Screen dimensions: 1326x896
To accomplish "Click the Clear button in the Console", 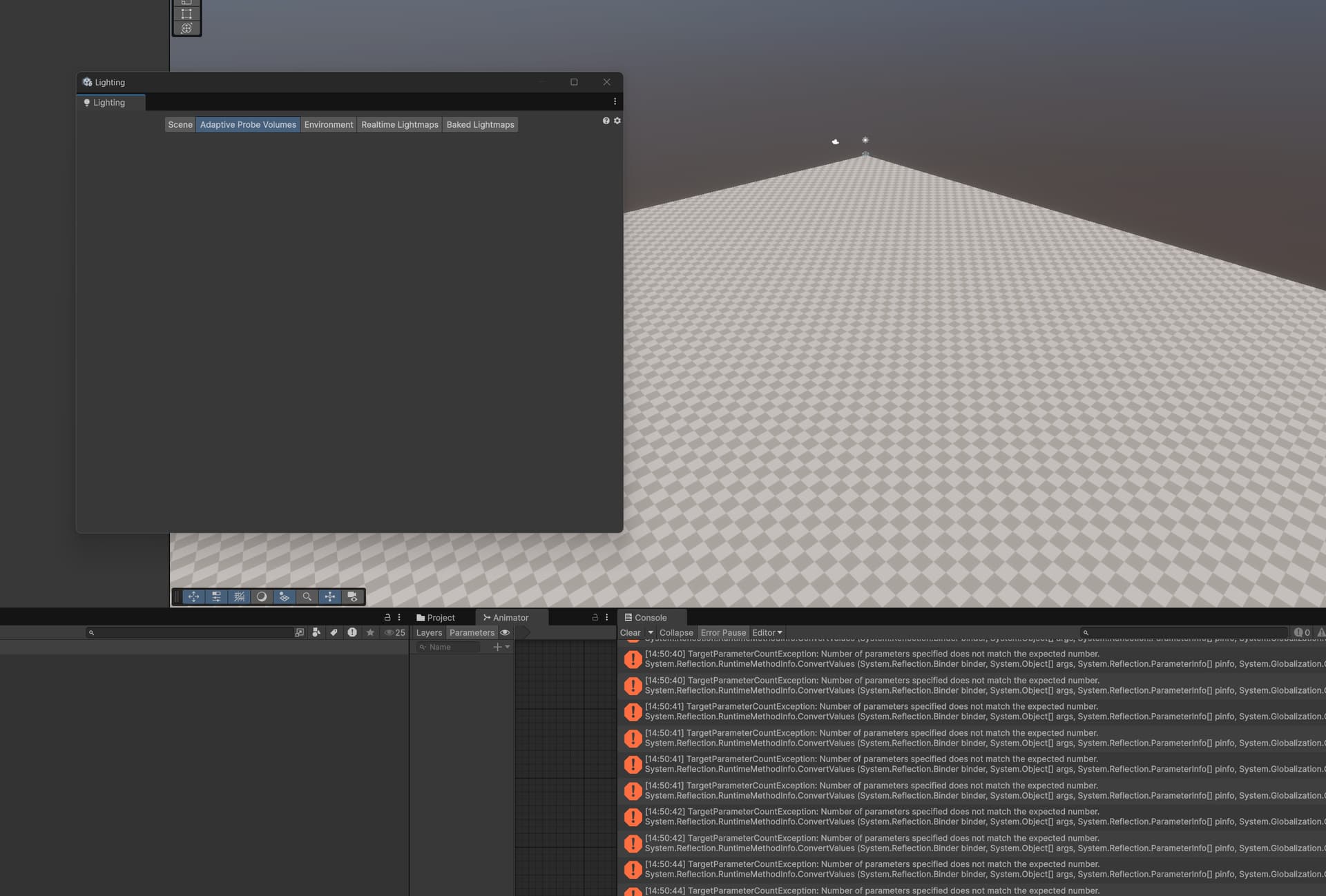I will point(629,632).
